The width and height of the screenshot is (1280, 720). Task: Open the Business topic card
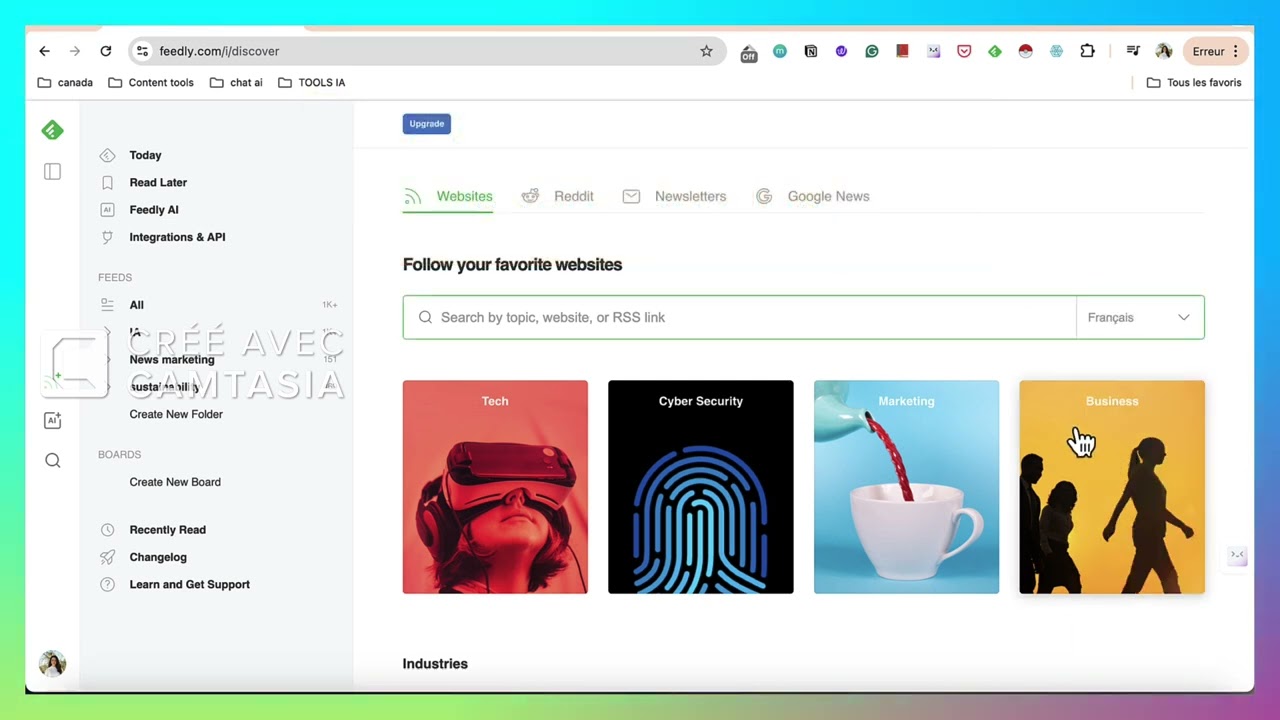(x=1112, y=487)
